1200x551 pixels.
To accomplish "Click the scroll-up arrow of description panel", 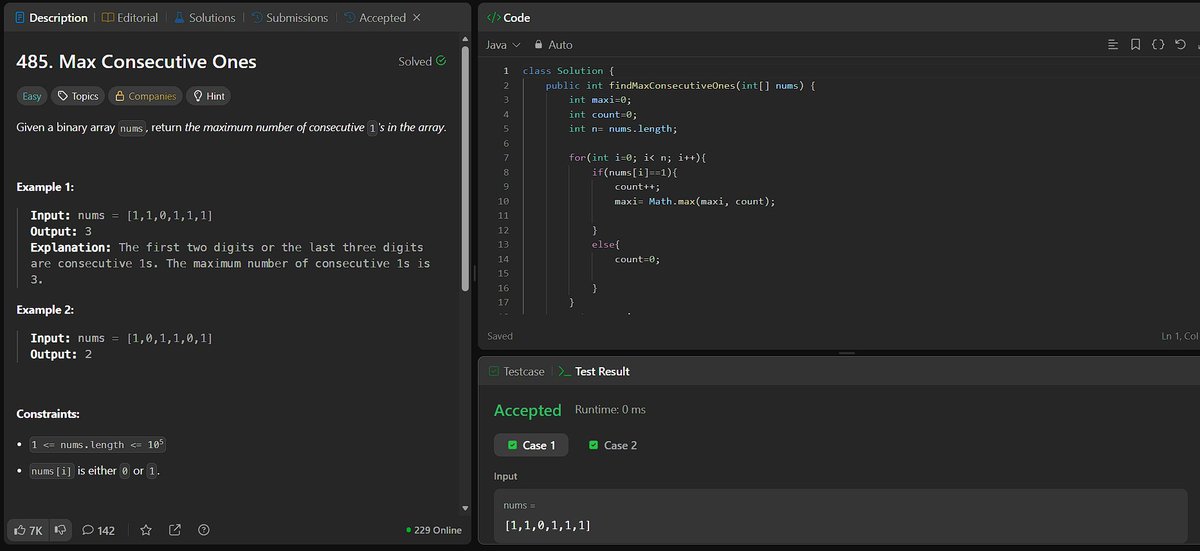I will point(464,40).
